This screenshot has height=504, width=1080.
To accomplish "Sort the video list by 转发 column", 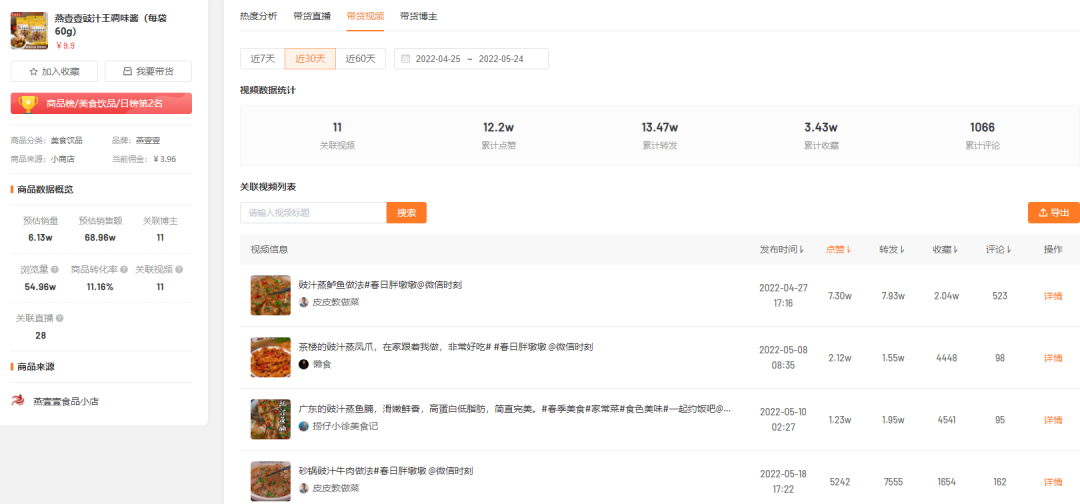I will (x=891, y=250).
